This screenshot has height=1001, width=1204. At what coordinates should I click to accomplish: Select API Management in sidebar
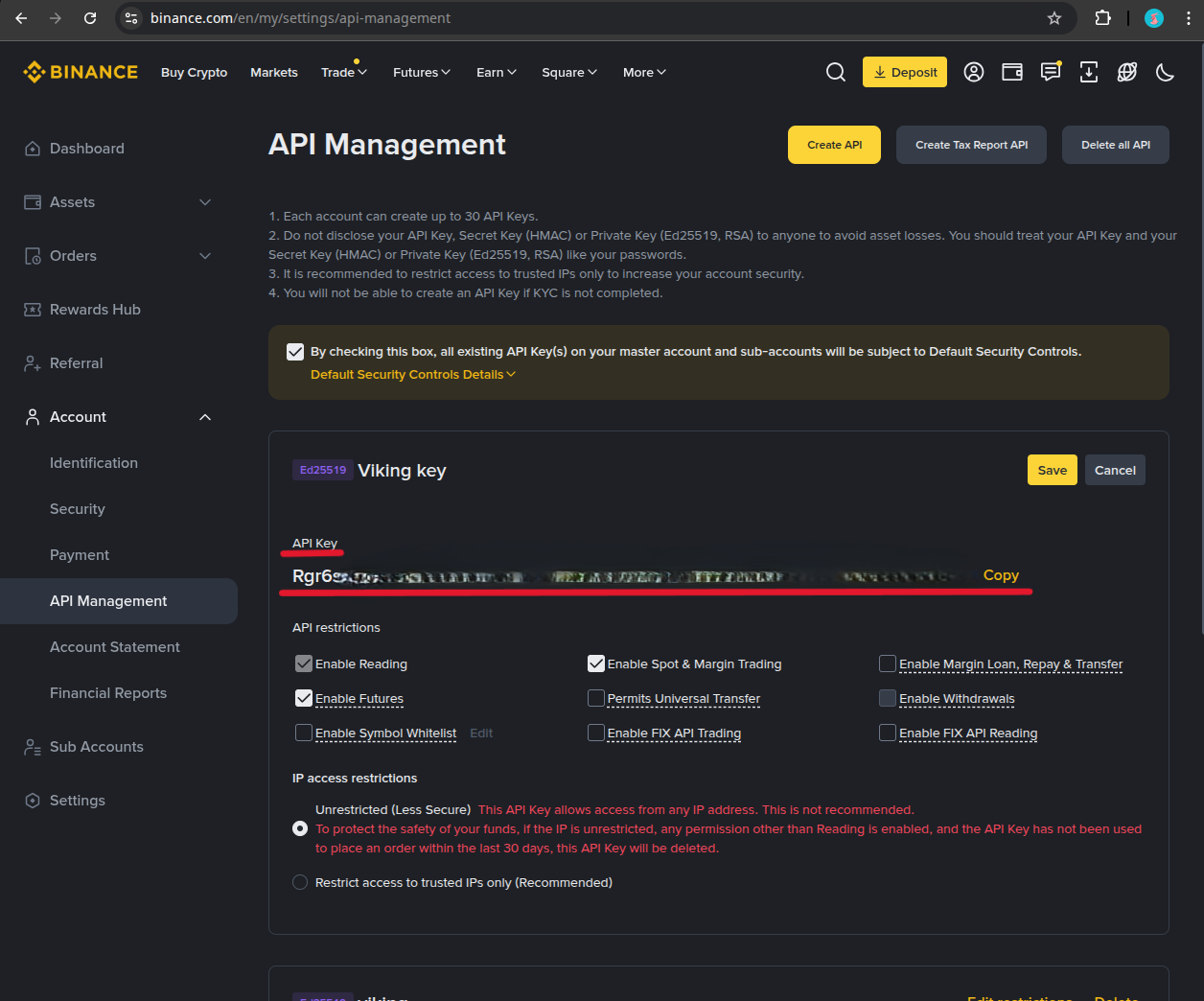(119, 601)
